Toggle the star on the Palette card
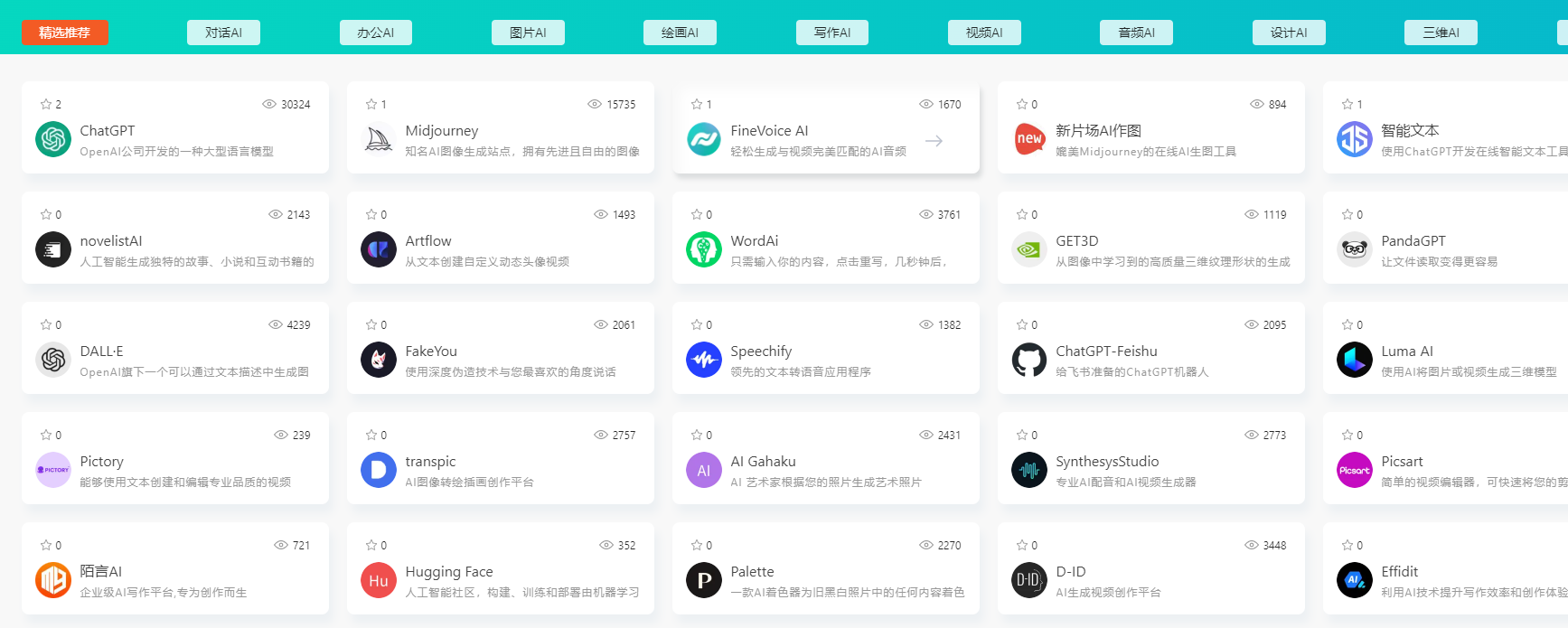 click(x=696, y=545)
